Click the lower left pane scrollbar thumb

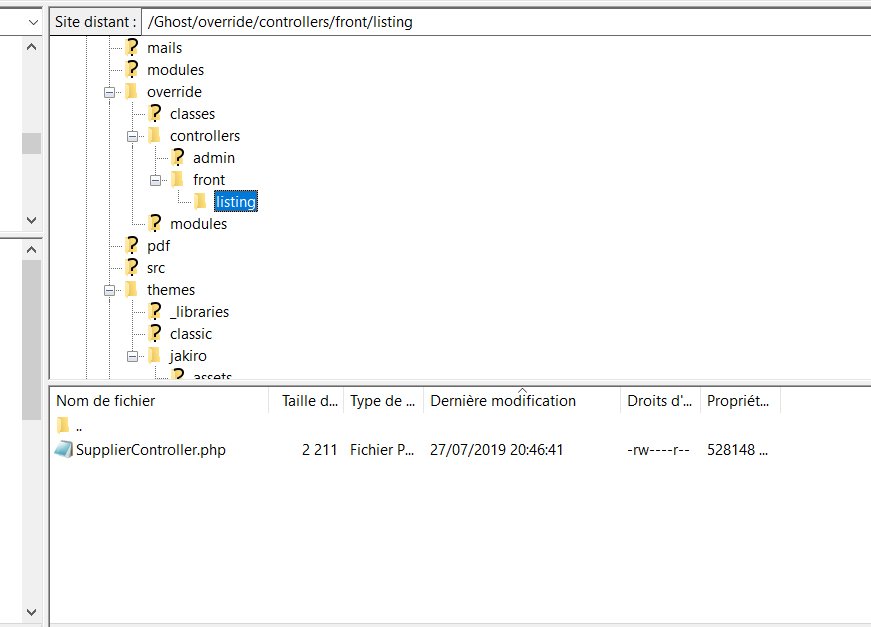[x=32, y=340]
